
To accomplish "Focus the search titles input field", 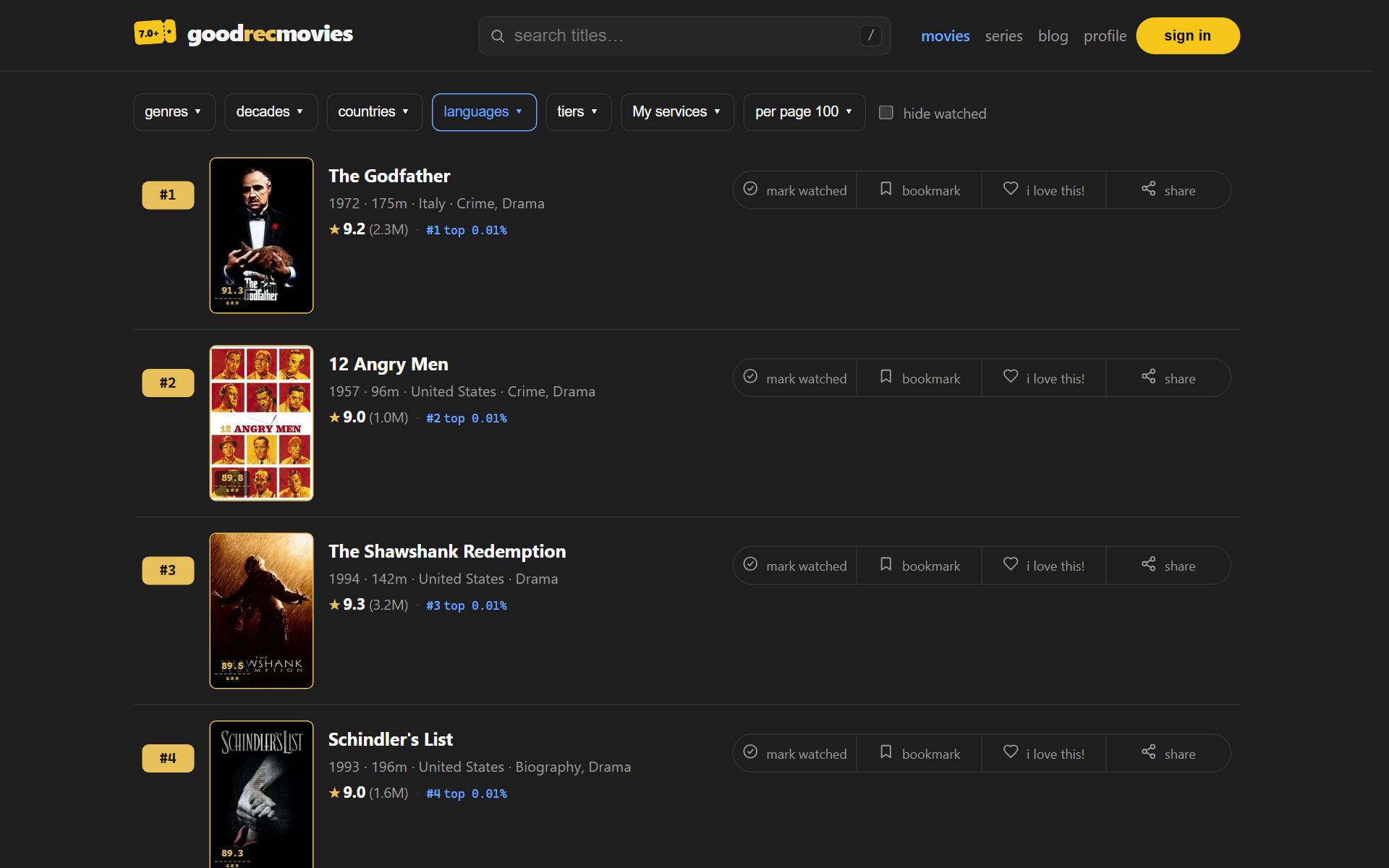I will click(x=684, y=35).
